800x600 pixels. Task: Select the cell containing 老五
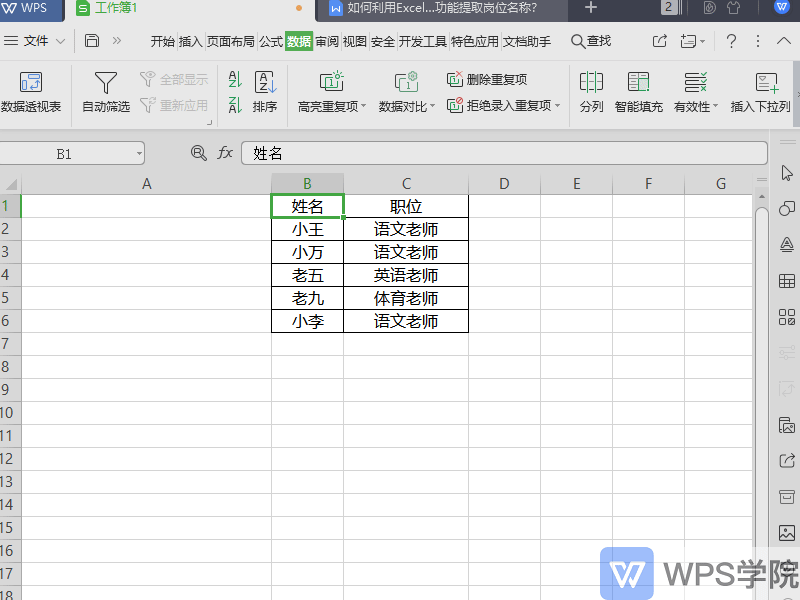click(307, 275)
